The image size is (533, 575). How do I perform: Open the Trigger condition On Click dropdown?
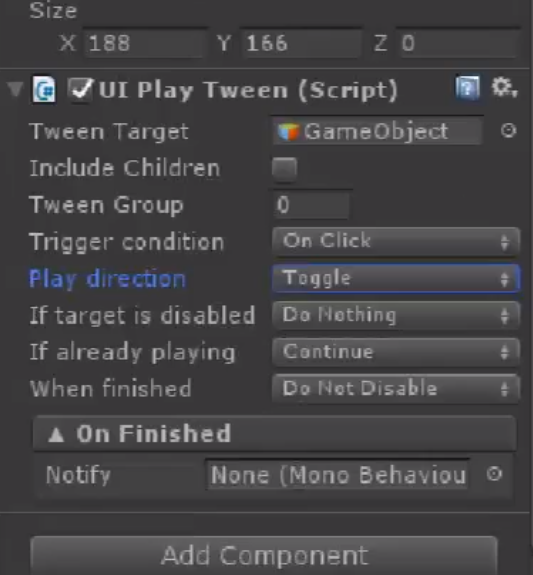click(396, 241)
